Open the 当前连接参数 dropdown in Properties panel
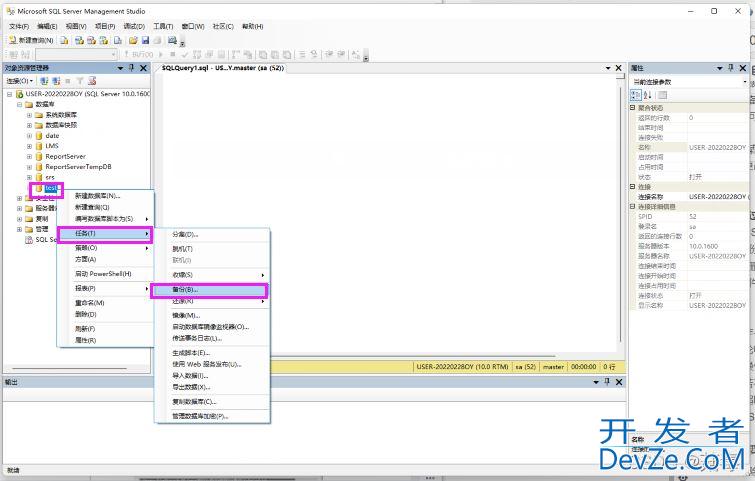 point(743,81)
